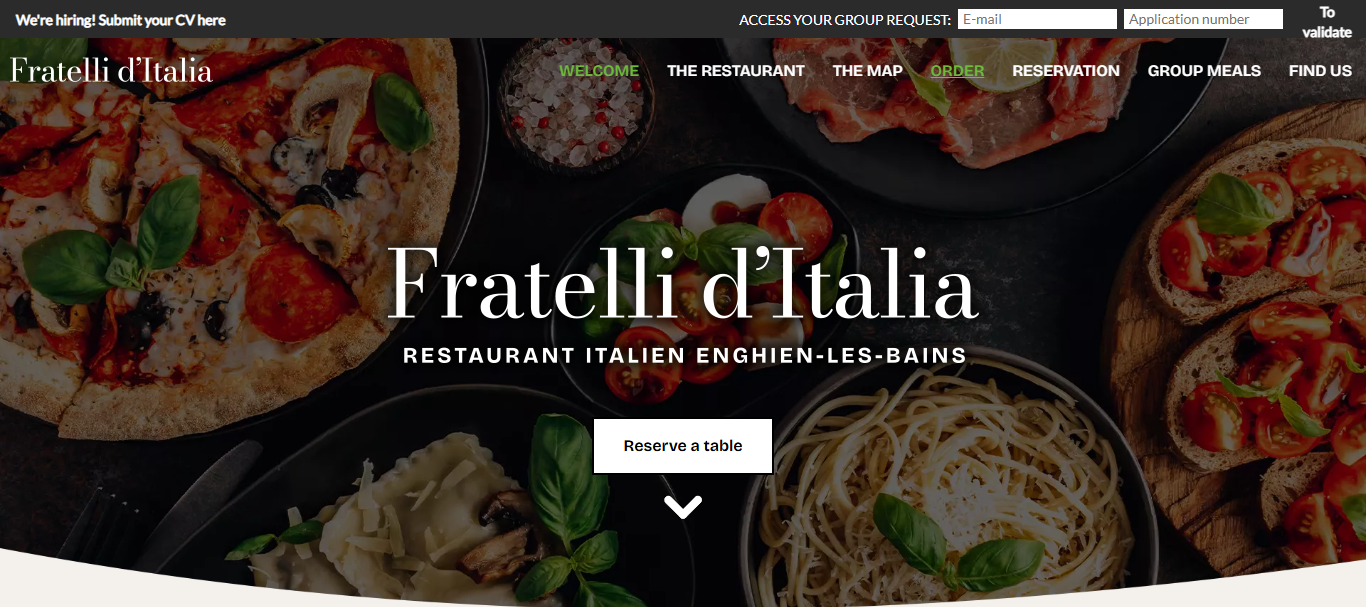Open the Order navigation link
Viewport: 1366px width, 607px height.
957,71
